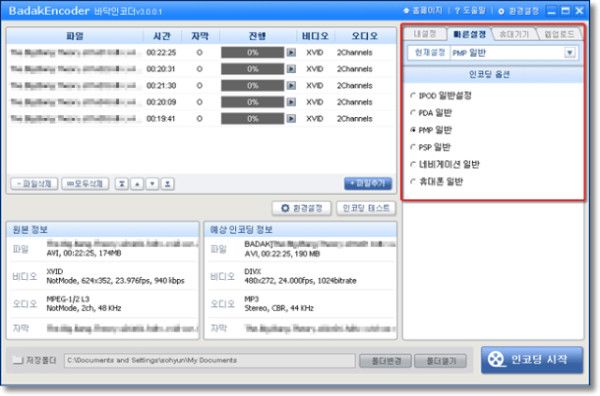Select PMP 일반 radio button

click(x=413, y=130)
